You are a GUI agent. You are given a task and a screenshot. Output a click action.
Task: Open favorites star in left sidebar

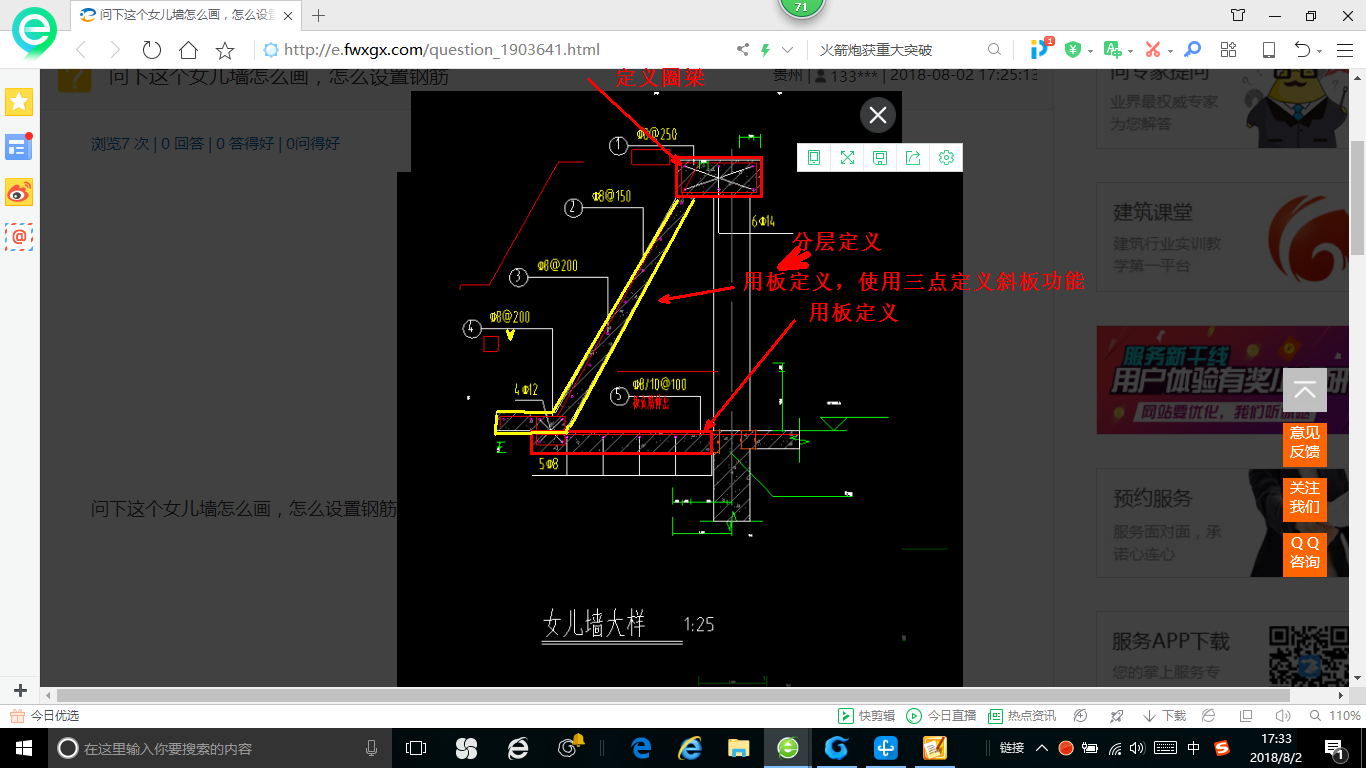coord(19,101)
